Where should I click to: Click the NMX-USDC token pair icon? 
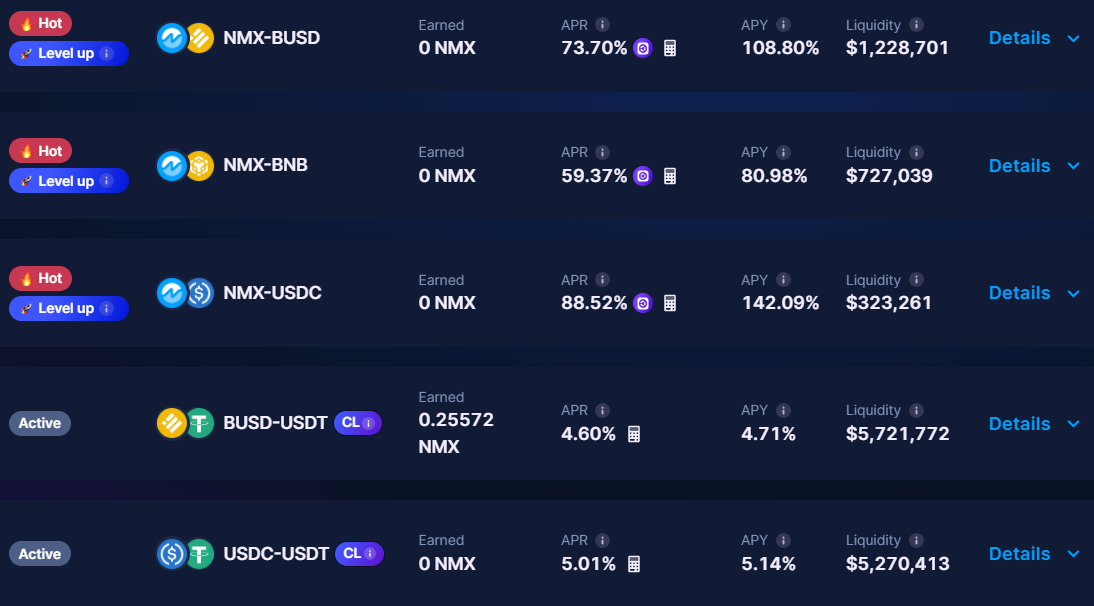tap(185, 293)
